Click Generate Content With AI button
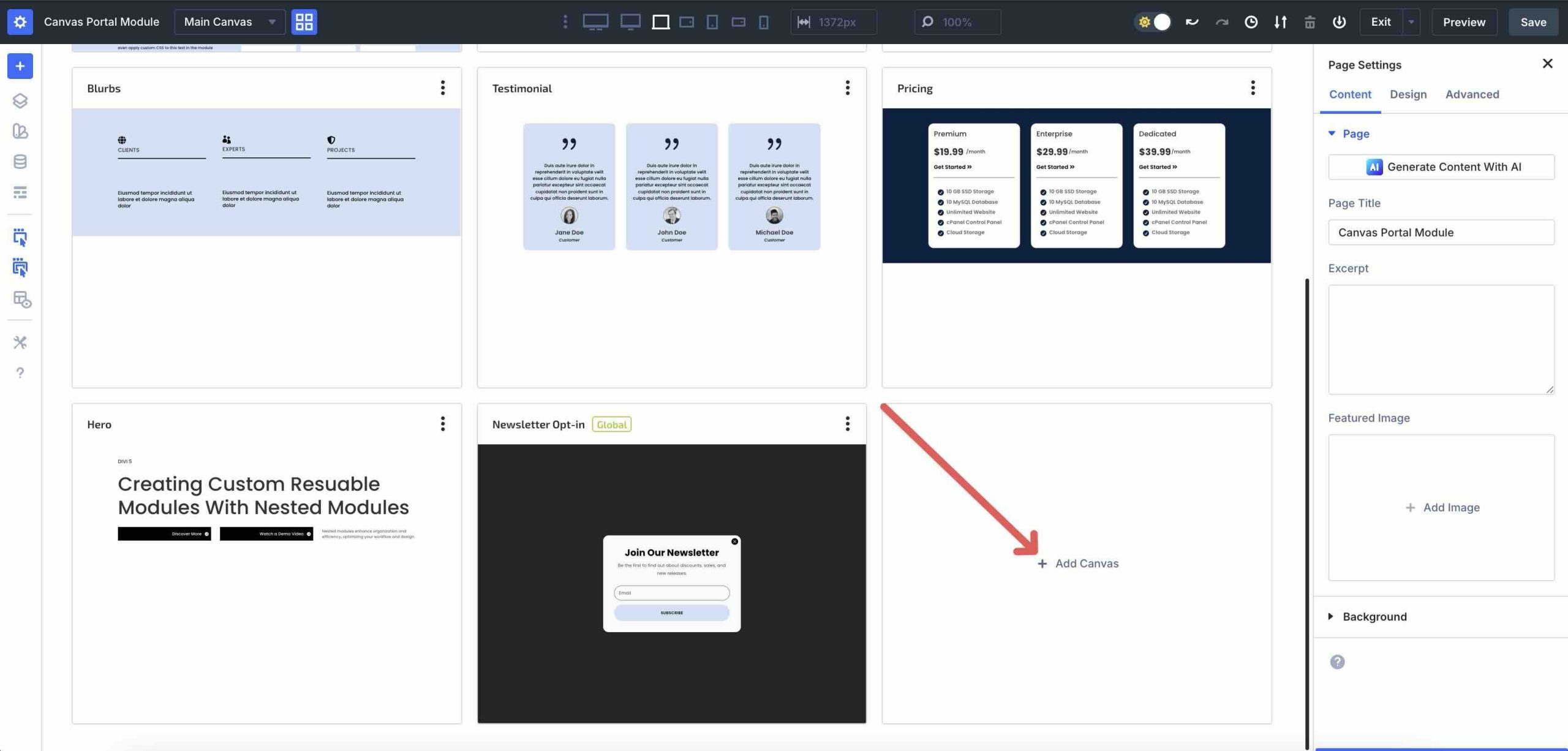This screenshot has height=751, width=1568. (1441, 167)
